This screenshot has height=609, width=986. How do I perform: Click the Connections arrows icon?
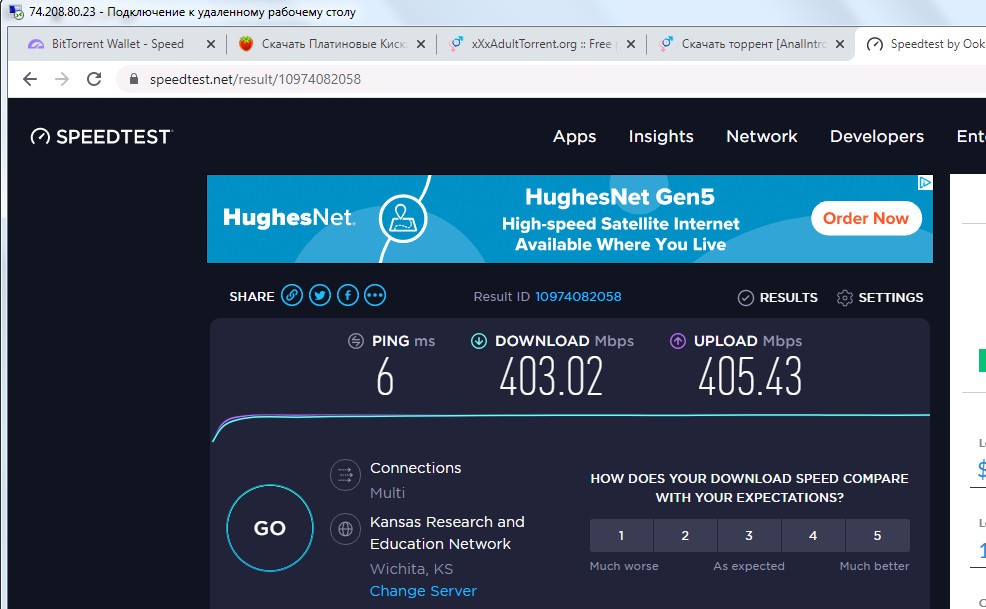tap(345, 475)
